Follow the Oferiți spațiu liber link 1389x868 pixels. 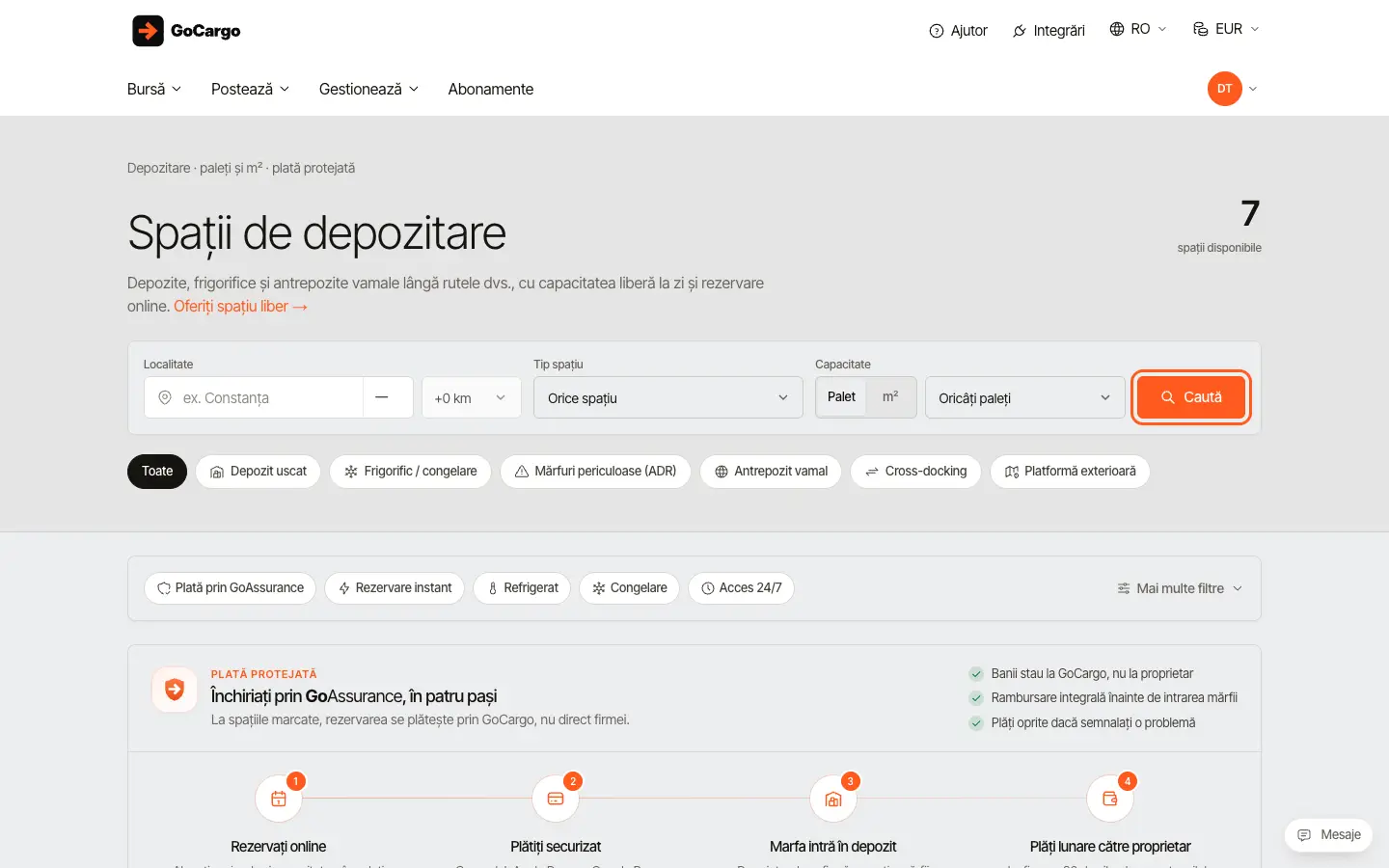[x=240, y=306]
